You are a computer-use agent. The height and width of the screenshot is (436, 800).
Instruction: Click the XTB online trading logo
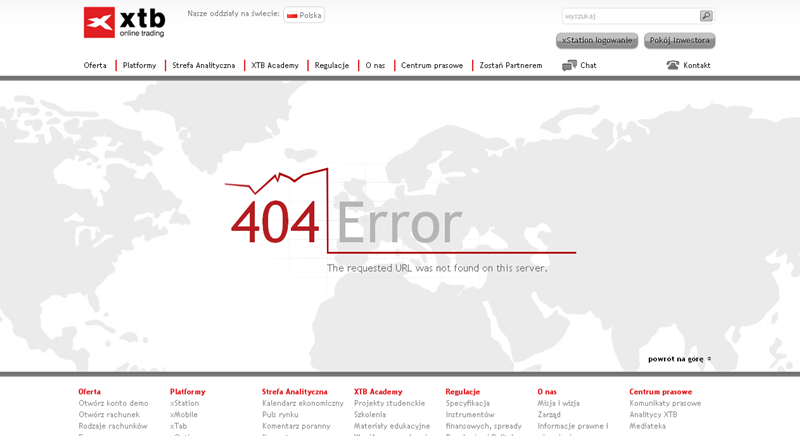point(124,22)
